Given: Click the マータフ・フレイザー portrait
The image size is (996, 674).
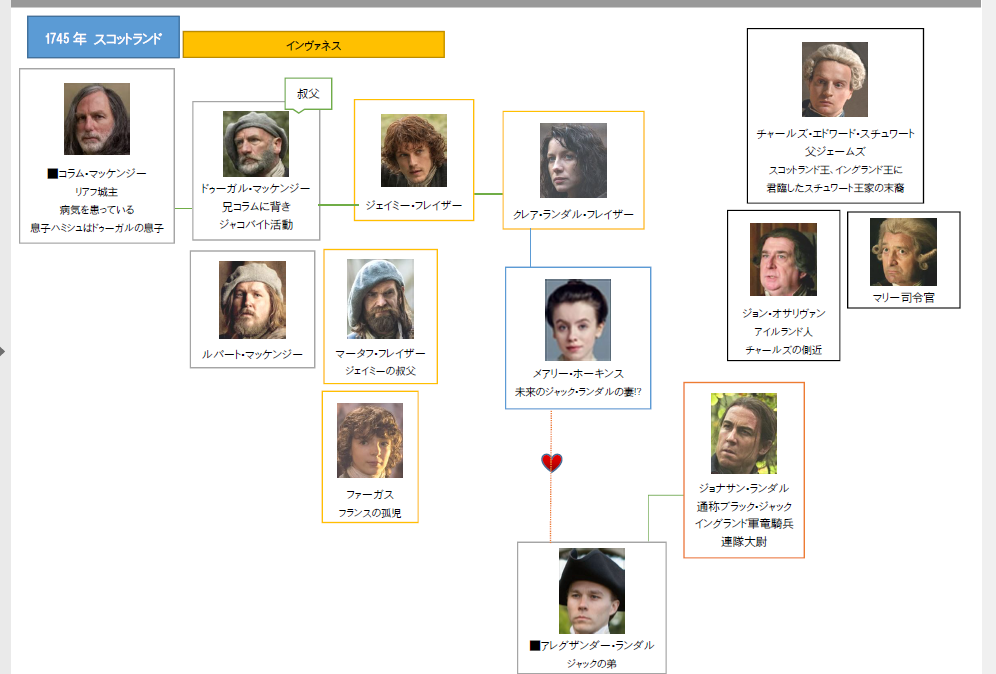Looking at the screenshot, I should (x=380, y=299).
